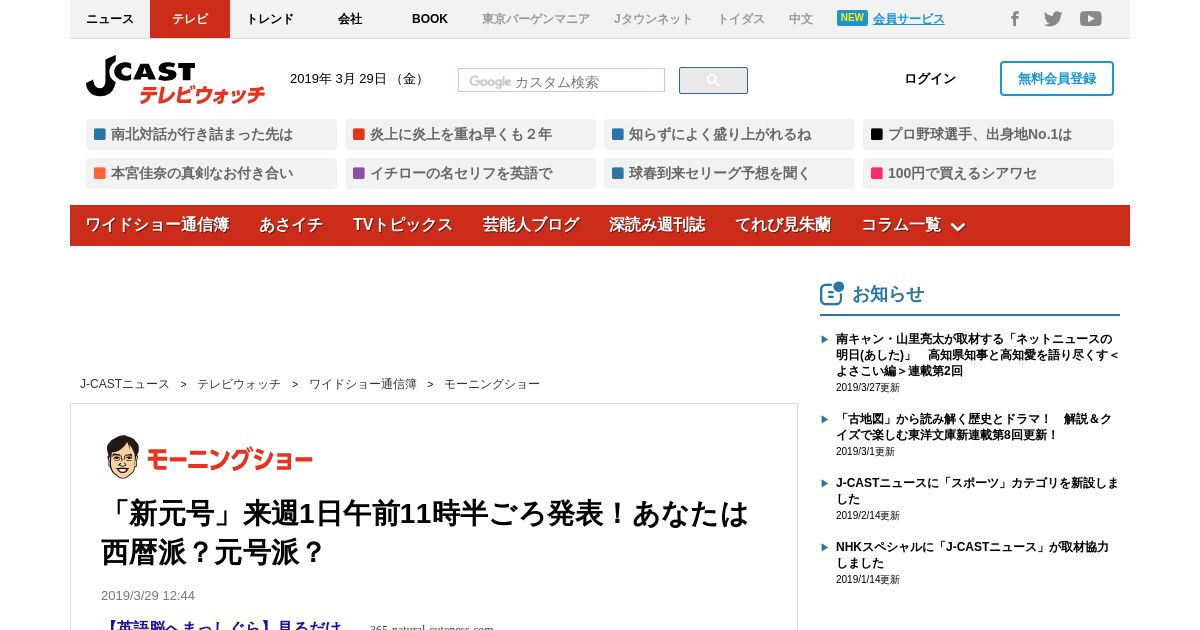The width and height of the screenshot is (1200, 630).
Task: Open notice about 南キャン・山里亮太 article
Action: 978,355
